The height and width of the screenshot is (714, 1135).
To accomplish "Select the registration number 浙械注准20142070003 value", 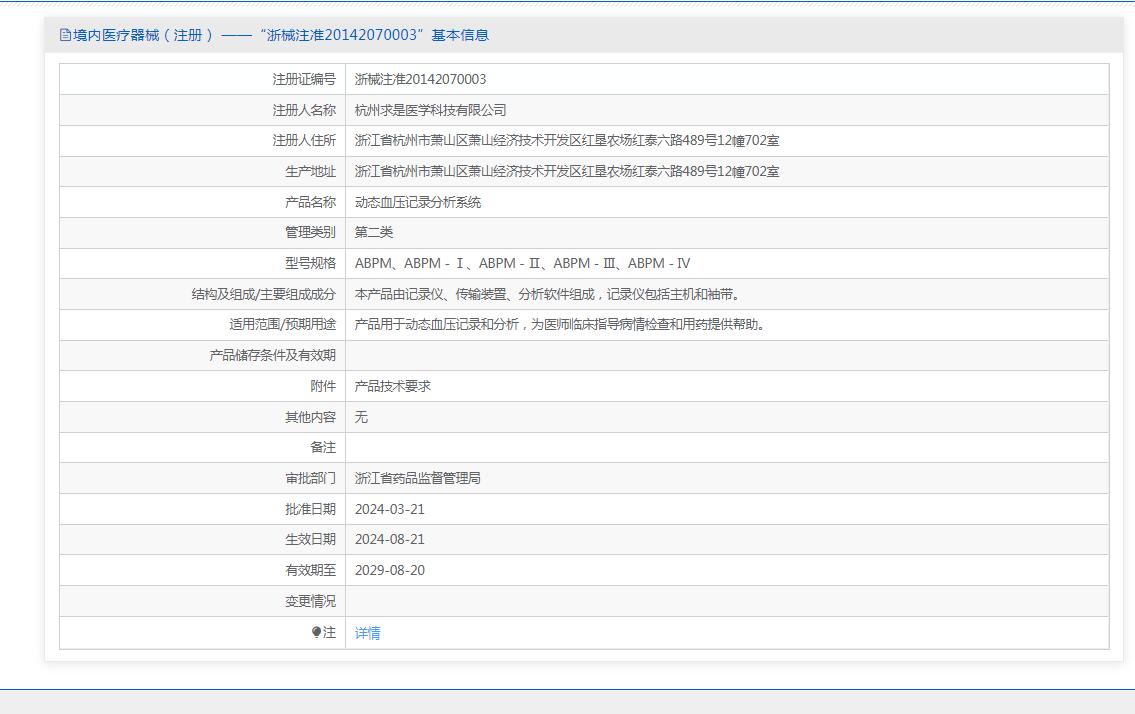I will coord(420,79).
